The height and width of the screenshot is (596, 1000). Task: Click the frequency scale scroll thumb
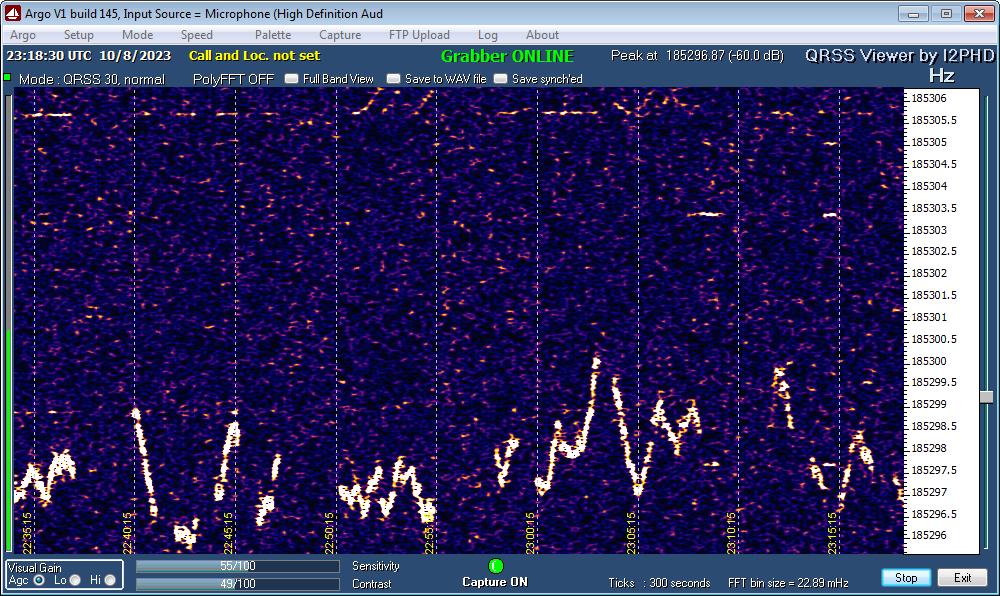click(987, 396)
